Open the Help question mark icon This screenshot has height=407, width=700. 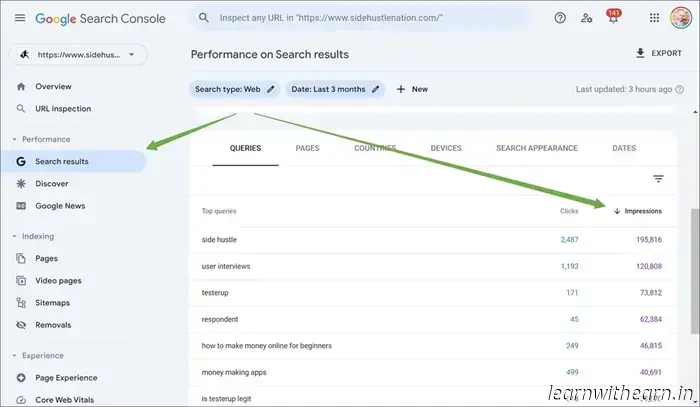coord(560,18)
